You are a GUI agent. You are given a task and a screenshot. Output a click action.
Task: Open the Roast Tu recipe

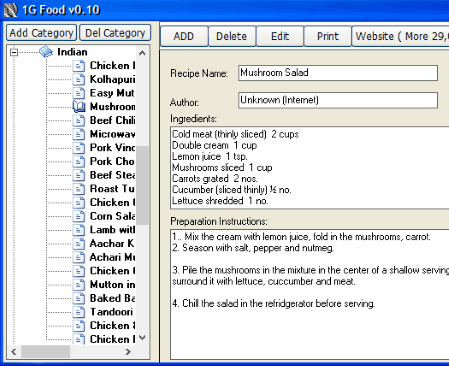(x=112, y=189)
